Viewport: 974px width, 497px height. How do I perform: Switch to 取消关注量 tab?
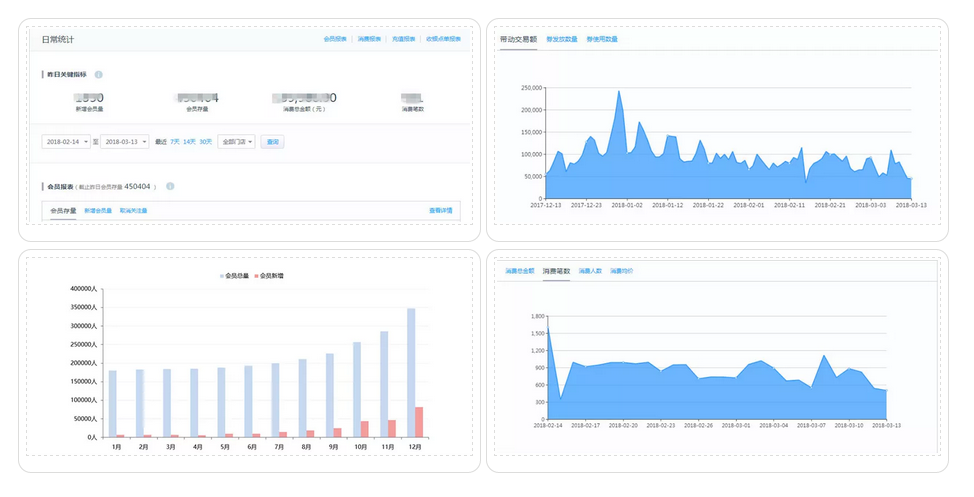coord(134,211)
